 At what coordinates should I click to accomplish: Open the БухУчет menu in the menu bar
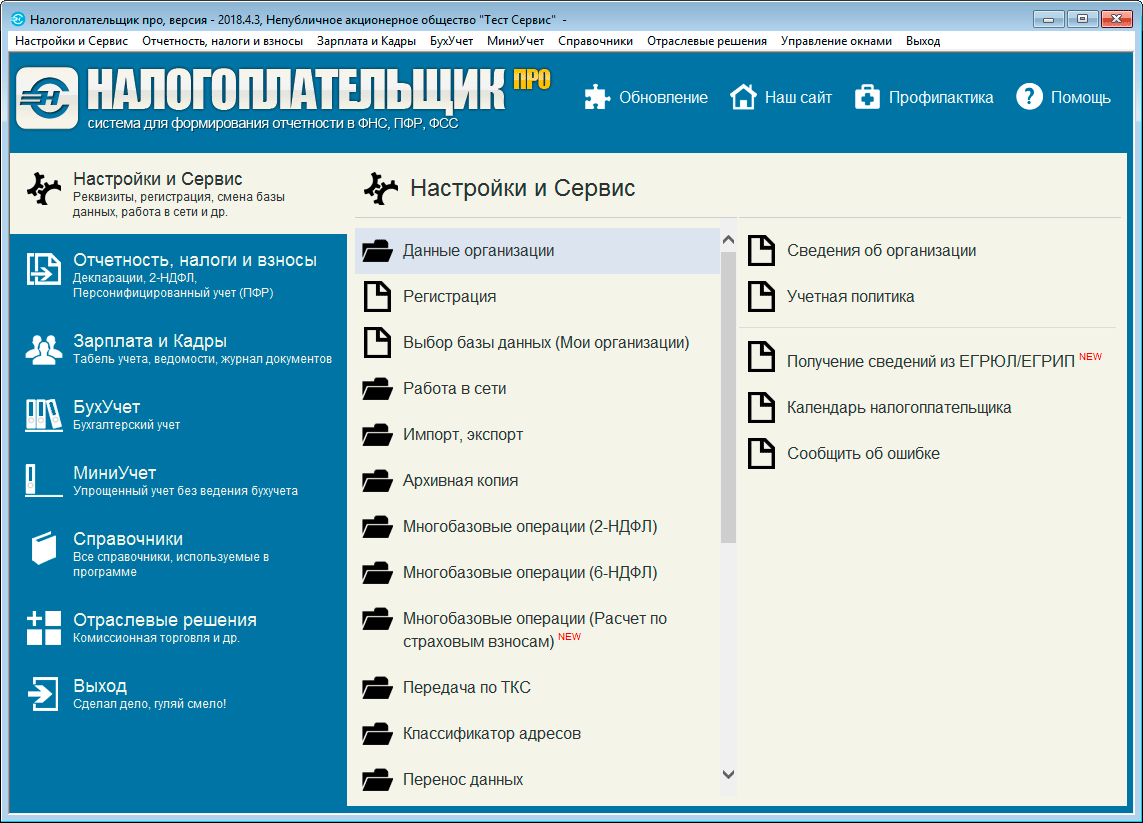tap(451, 41)
